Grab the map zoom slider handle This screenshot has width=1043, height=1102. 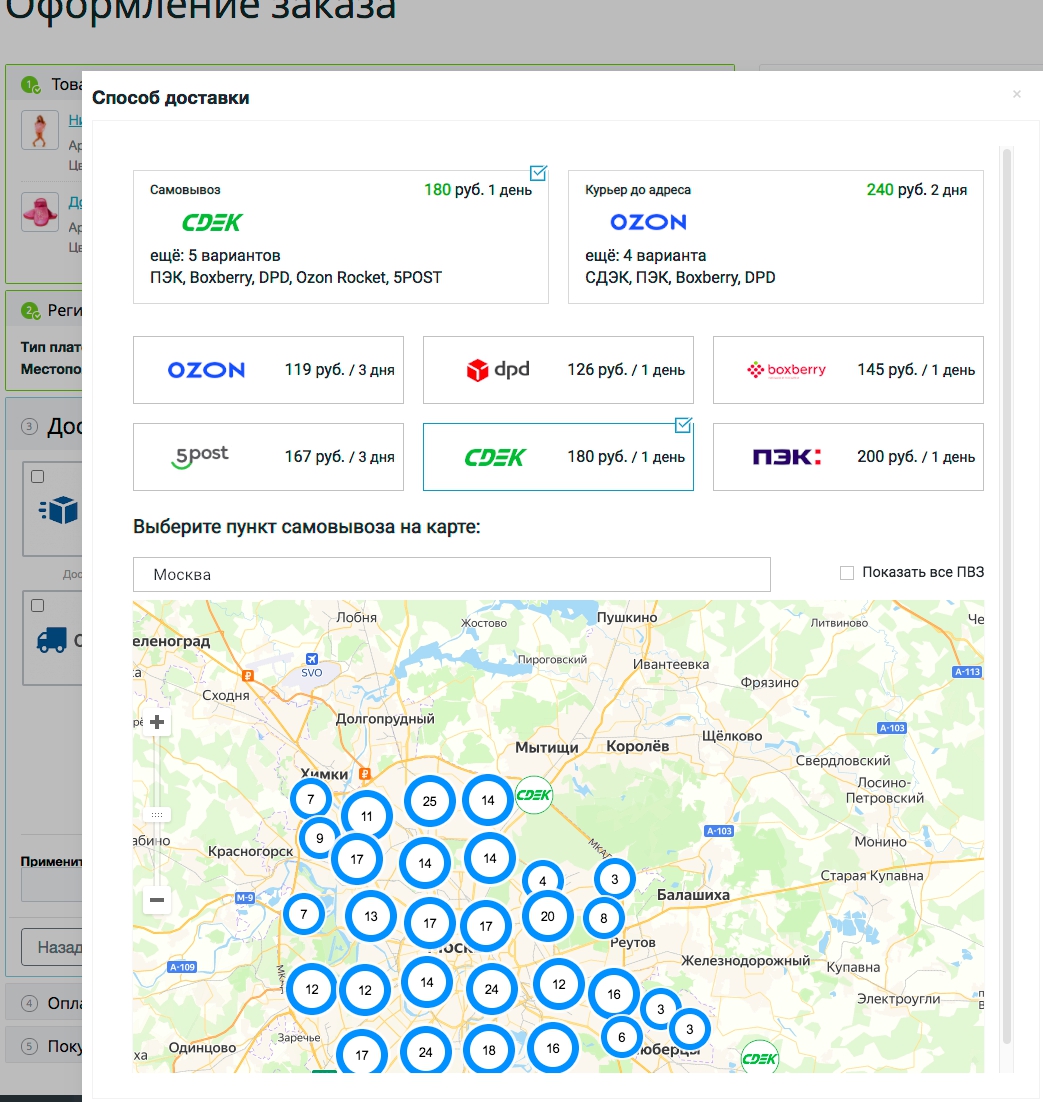pyautogui.click(x=157, y=815)
